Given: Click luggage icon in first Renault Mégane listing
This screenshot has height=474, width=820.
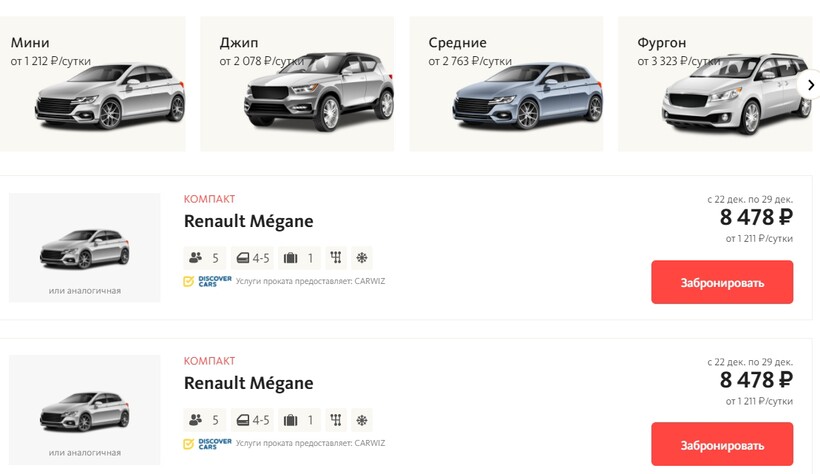Looking at the screenshot, I should 291,258.
